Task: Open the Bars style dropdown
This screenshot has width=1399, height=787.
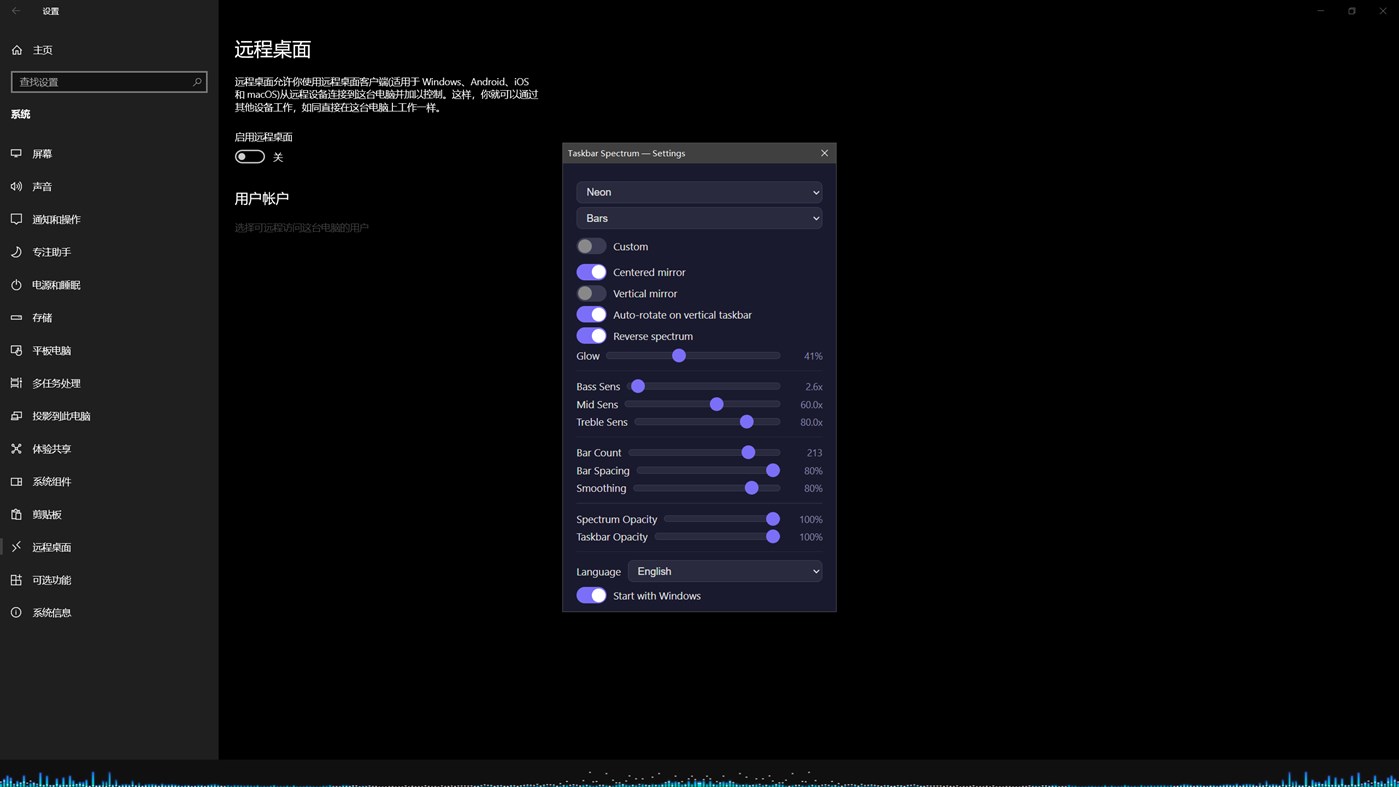Action: (x=699, y=218)
